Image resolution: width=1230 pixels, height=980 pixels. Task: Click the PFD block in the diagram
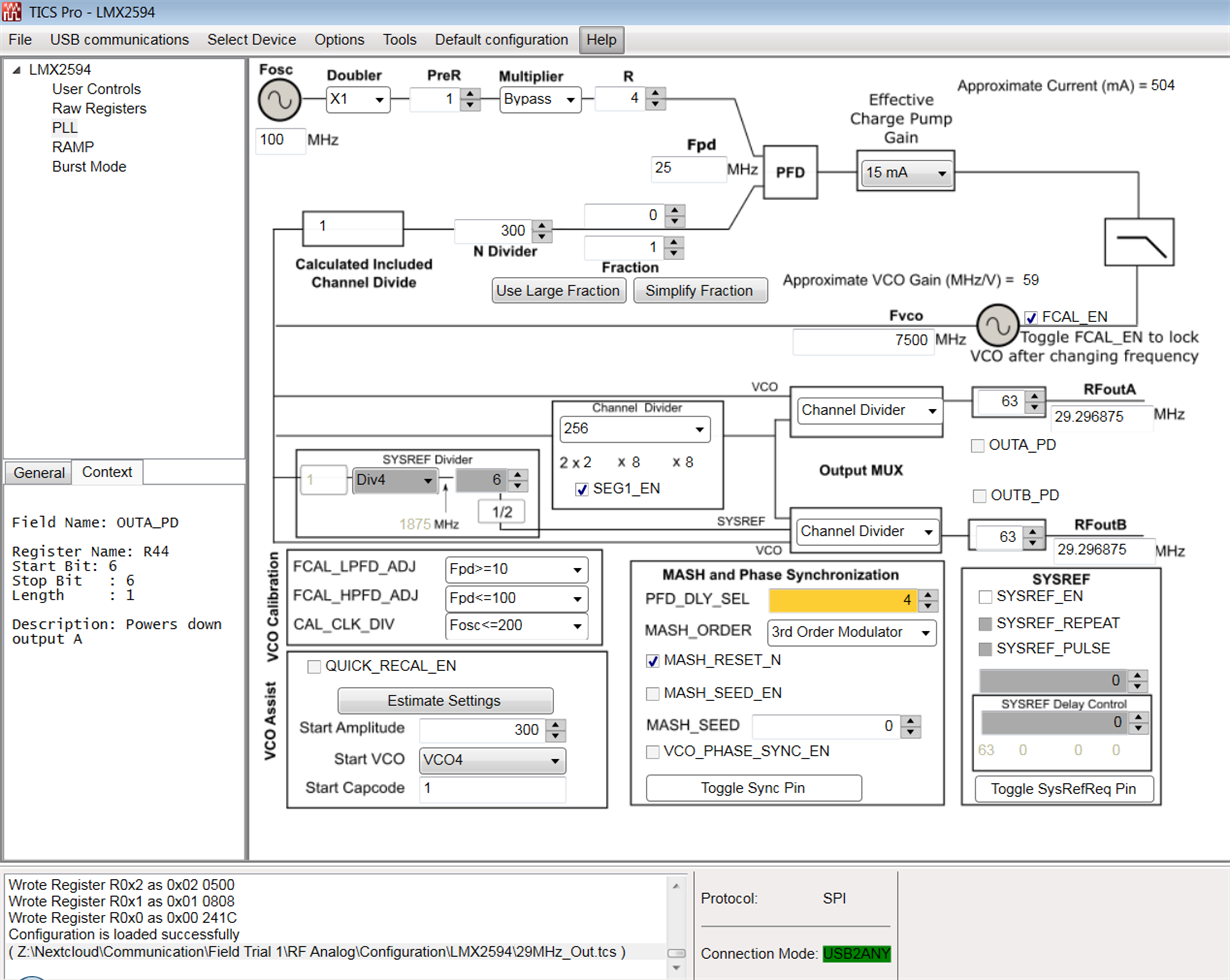tap(790, 171)
